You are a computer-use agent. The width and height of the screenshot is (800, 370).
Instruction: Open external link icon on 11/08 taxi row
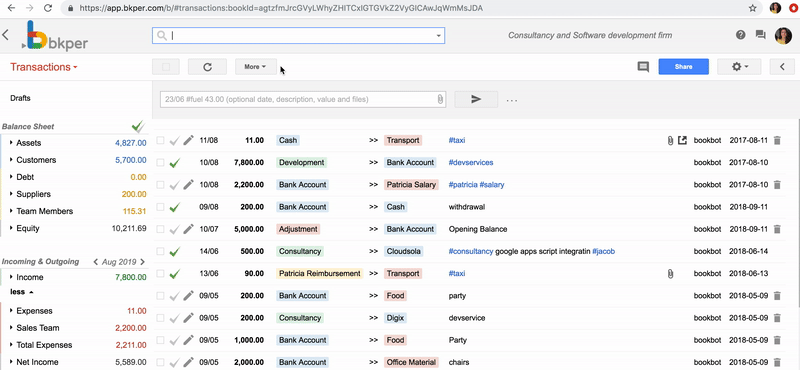pos(682,140)
